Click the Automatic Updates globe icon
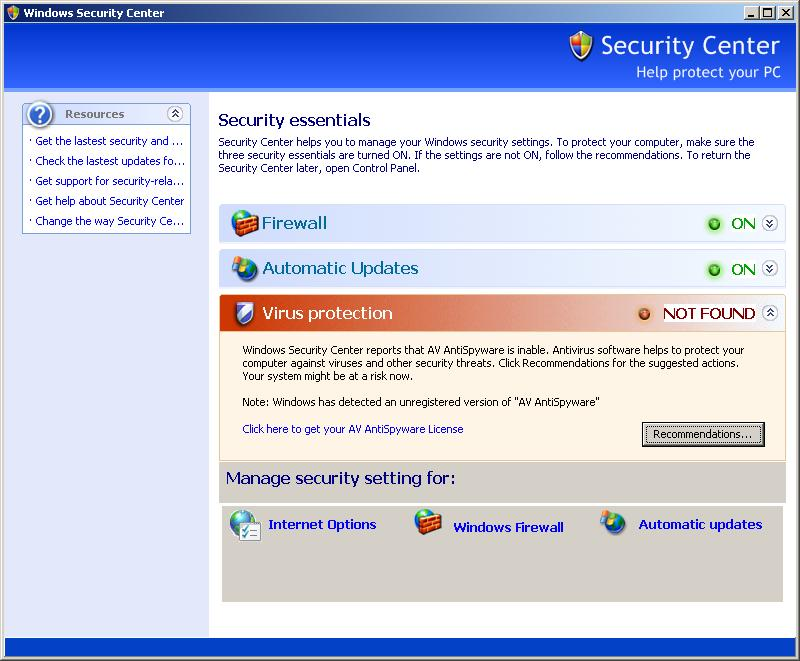Viewport: 800px width, 661px height. (x=244, y=268)
